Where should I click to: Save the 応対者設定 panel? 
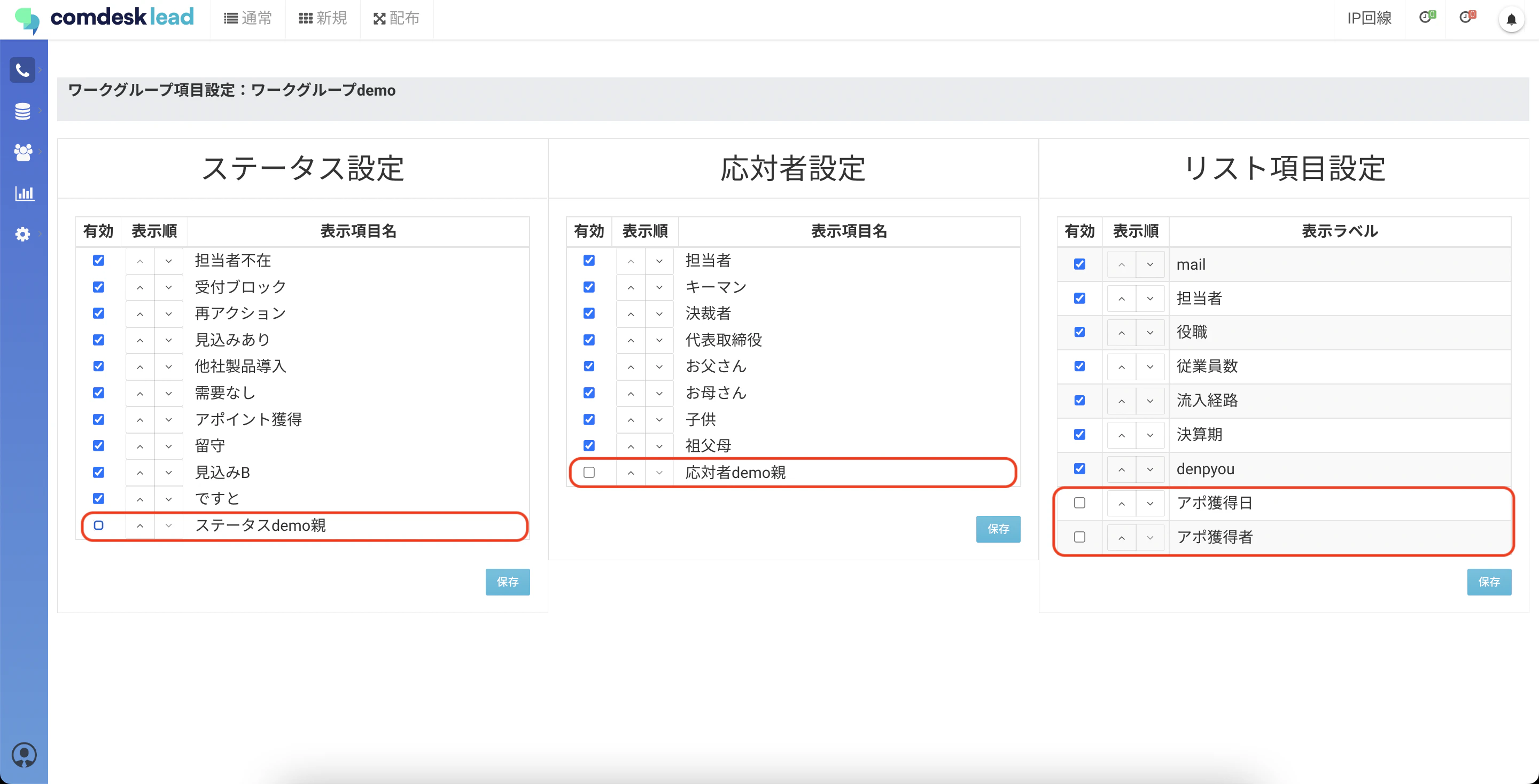click(998, 529)
